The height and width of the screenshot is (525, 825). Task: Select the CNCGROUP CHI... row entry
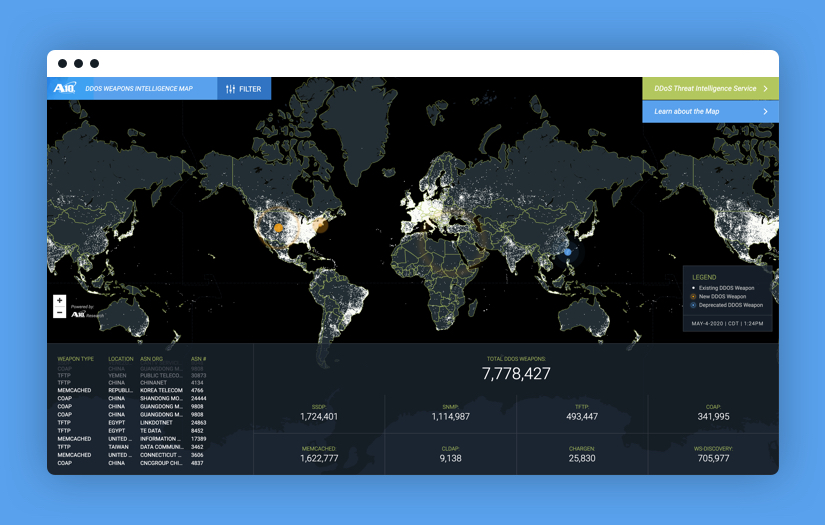pyautogui.click(x=161, y=463)
